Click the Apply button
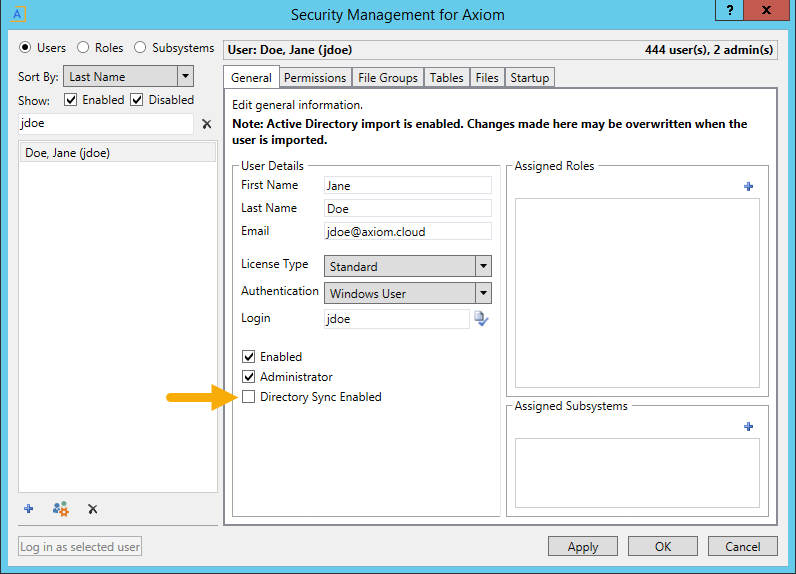Screen dimensions: 796x574 (x=583, y=547)
